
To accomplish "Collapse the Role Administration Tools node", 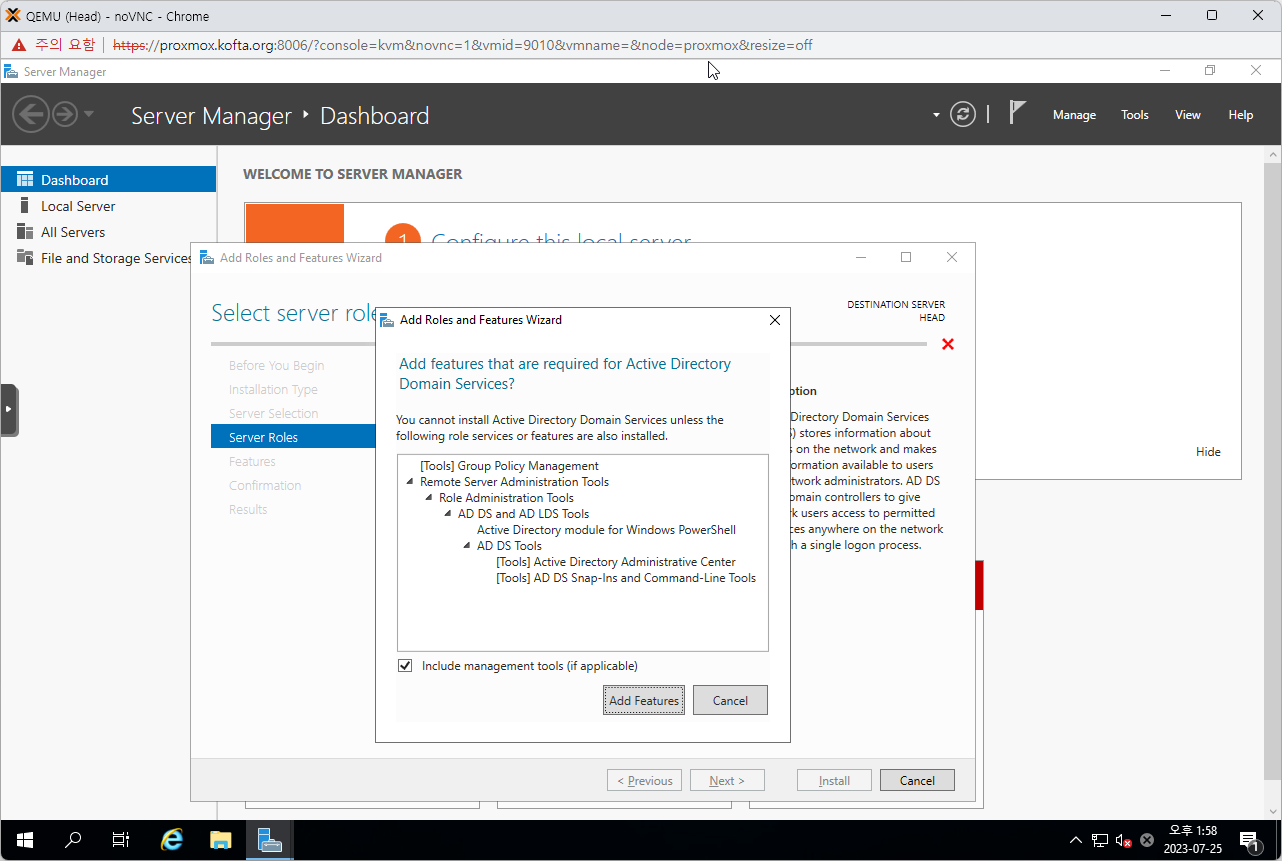I will coord(429,498).
